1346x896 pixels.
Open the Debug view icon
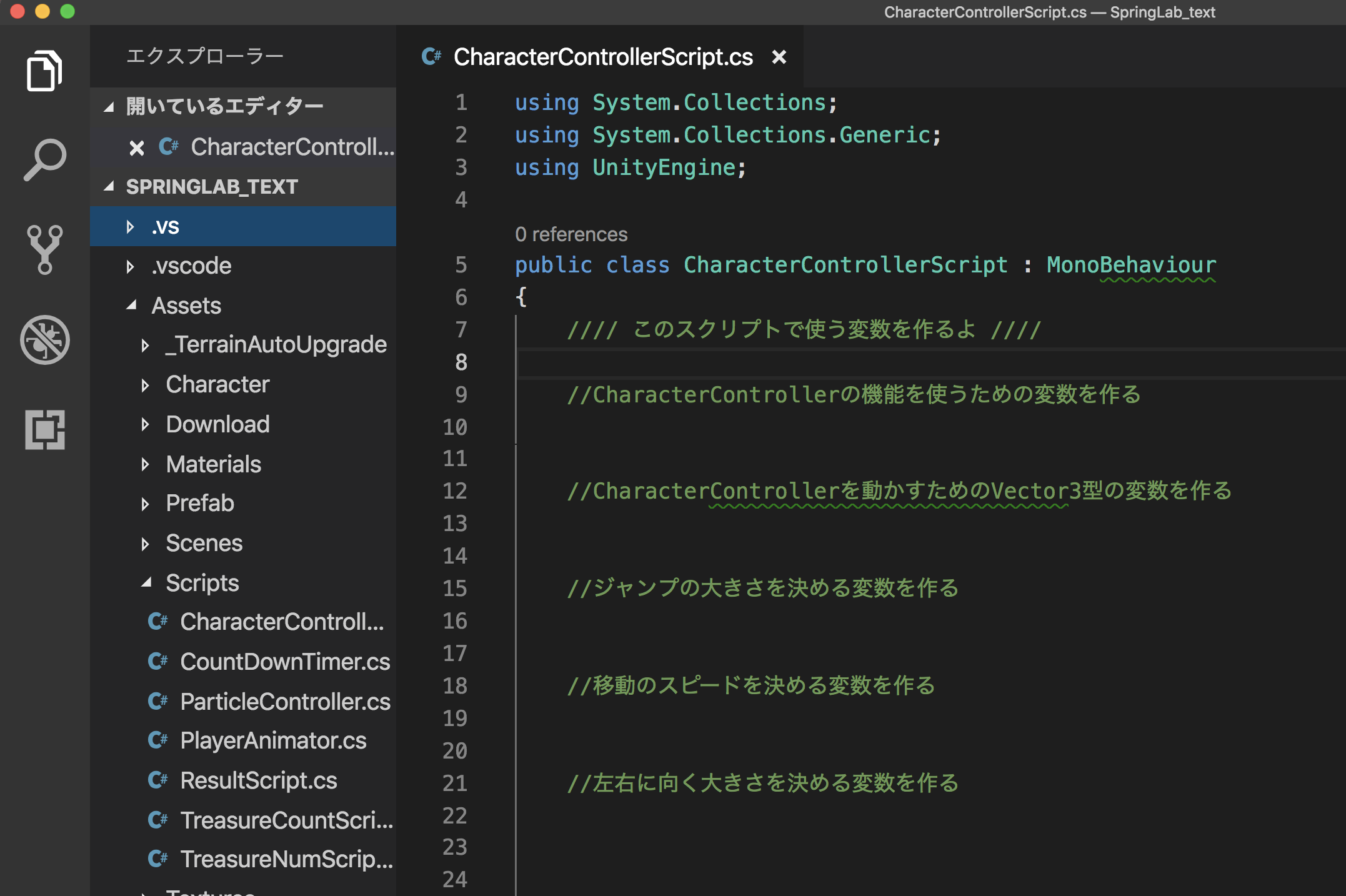point(46,339)
